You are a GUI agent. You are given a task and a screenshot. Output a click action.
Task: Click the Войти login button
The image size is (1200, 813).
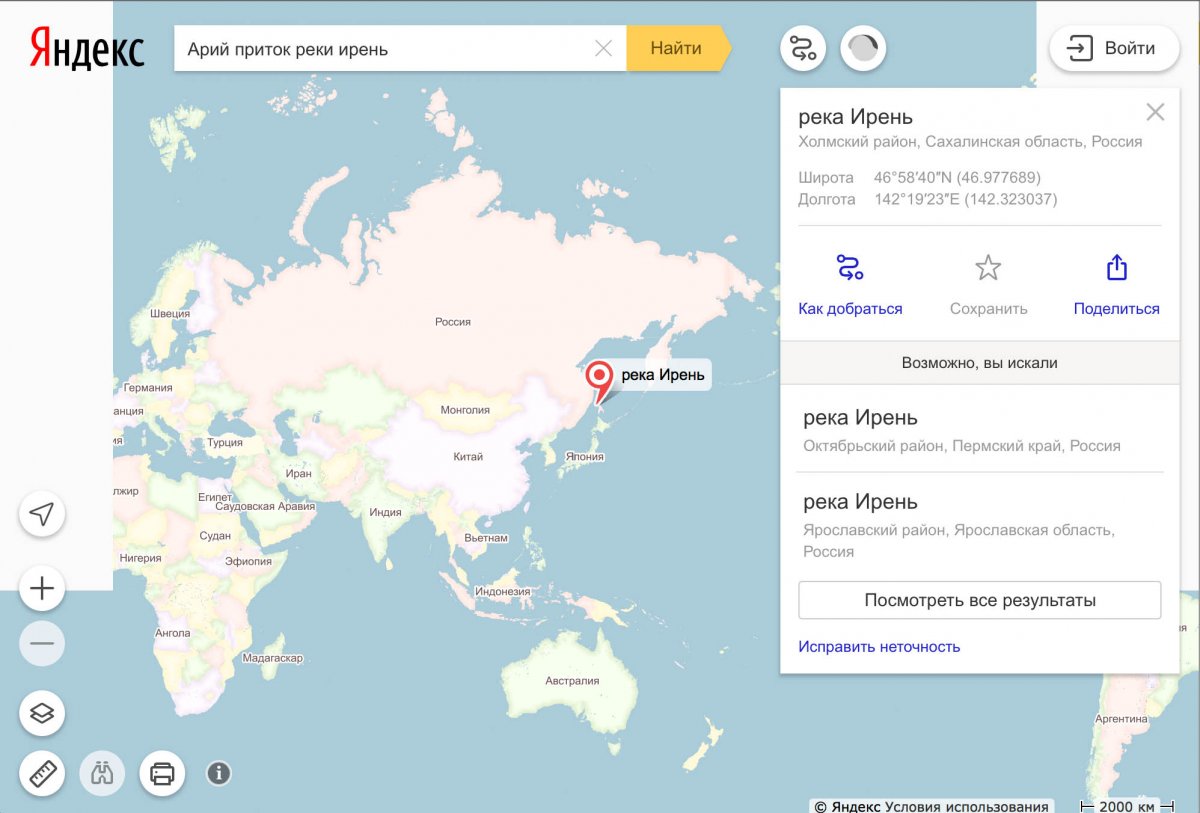[x=1114, y=48]
